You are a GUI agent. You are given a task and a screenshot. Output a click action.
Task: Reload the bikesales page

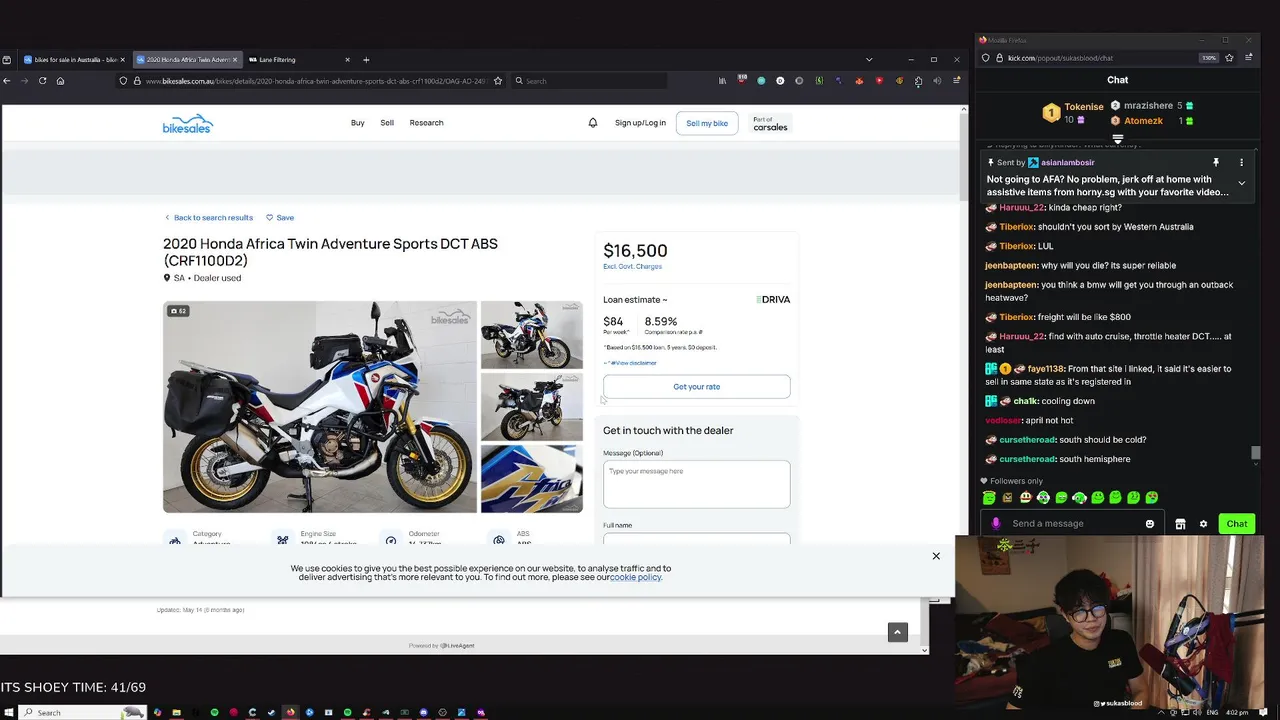(x=42, y=81)
